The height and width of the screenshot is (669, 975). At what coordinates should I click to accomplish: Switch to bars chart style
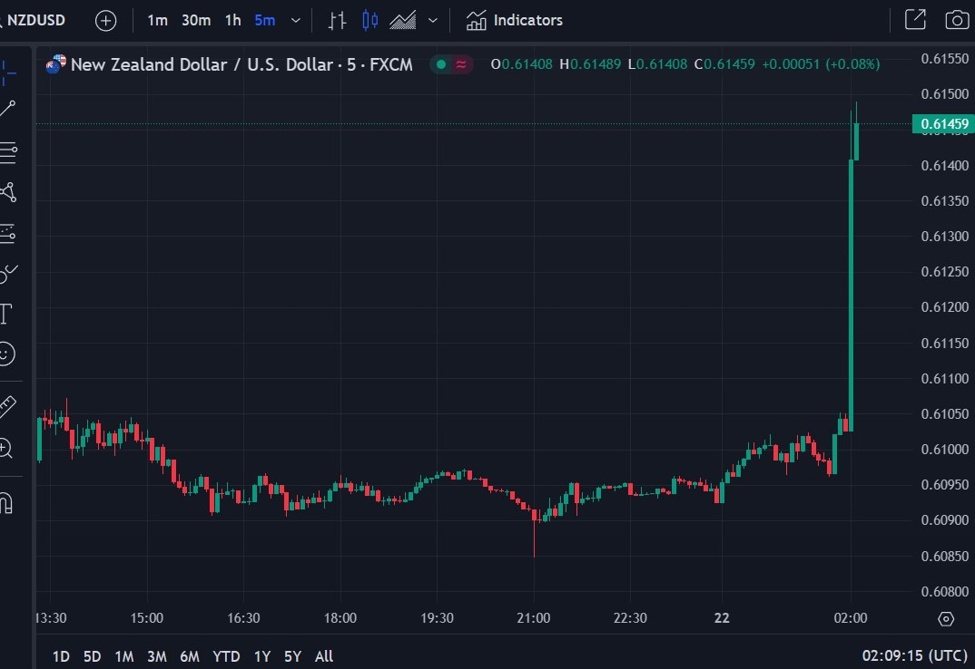(x=336, y=20)
